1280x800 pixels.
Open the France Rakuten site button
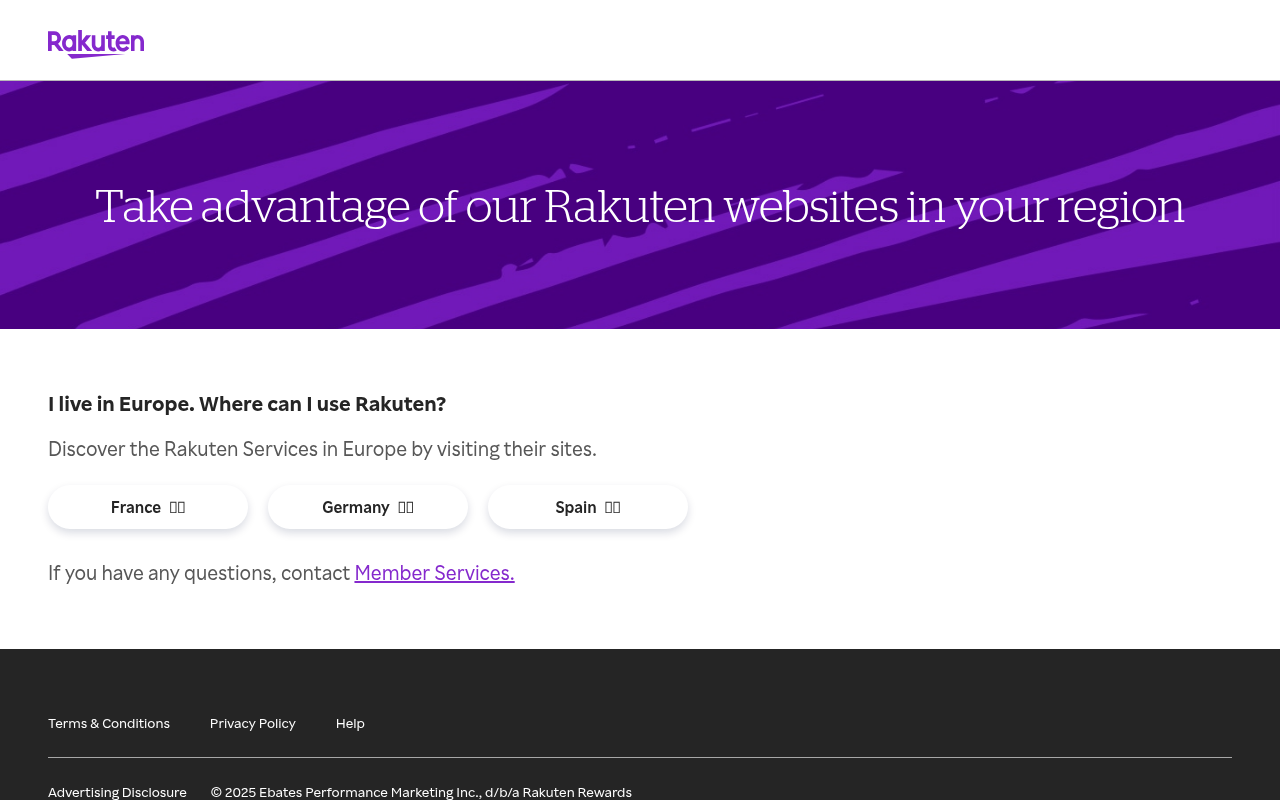click(148, 507)
